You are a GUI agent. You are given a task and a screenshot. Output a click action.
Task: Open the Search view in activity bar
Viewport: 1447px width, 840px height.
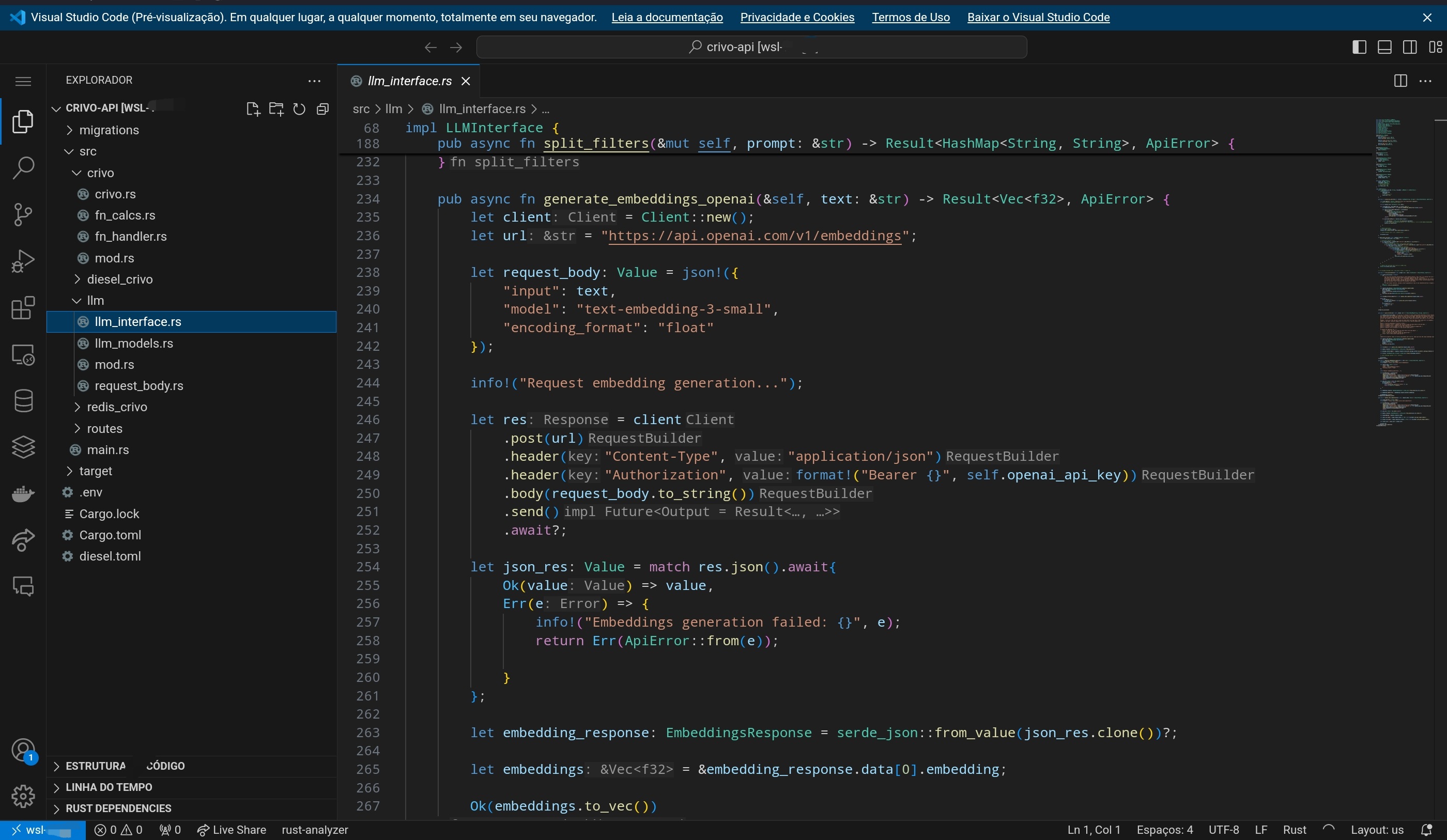23,168
